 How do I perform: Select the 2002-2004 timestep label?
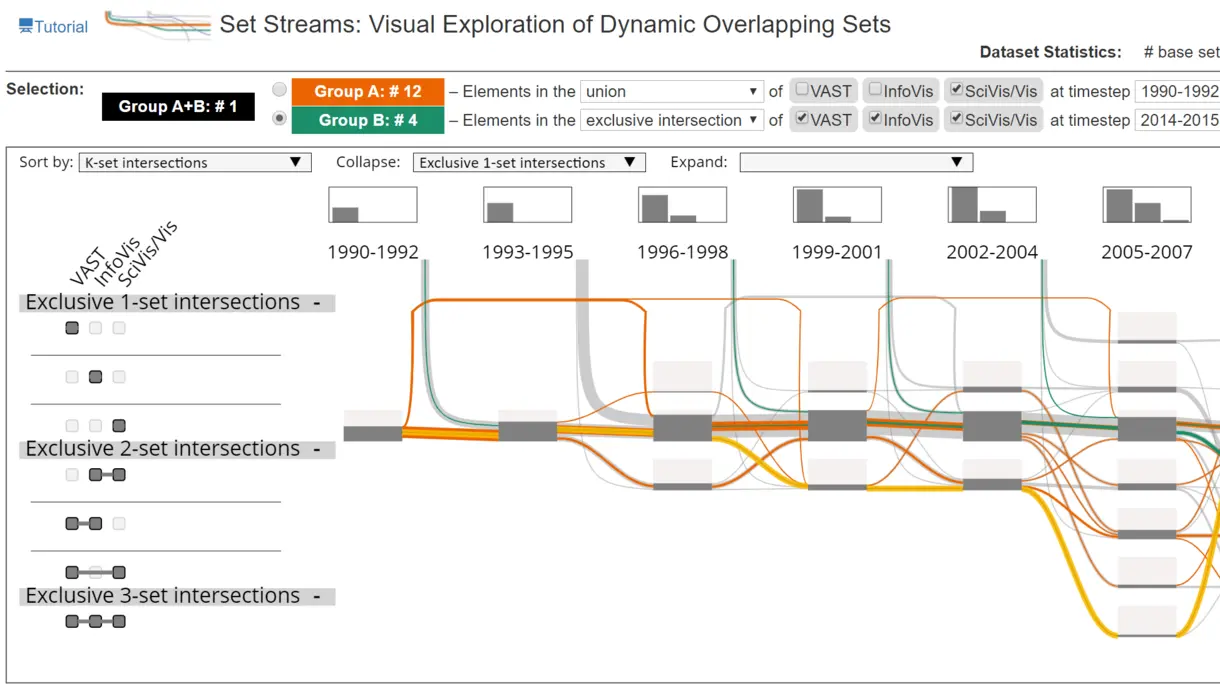(x=992, y=252)
